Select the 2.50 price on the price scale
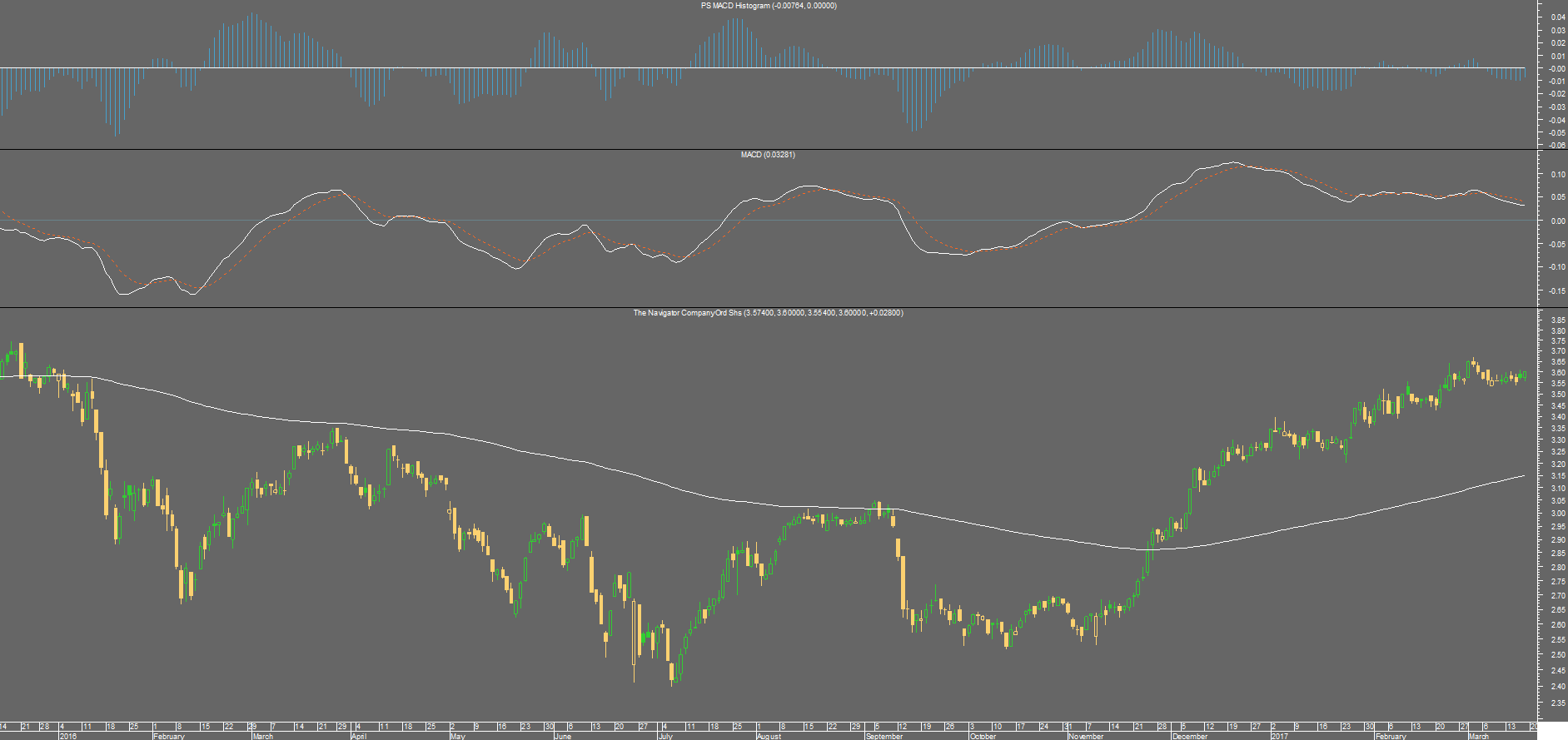Image resolution: width=1568 pixels, height=740 pixels. click(x=1558, y=655)
